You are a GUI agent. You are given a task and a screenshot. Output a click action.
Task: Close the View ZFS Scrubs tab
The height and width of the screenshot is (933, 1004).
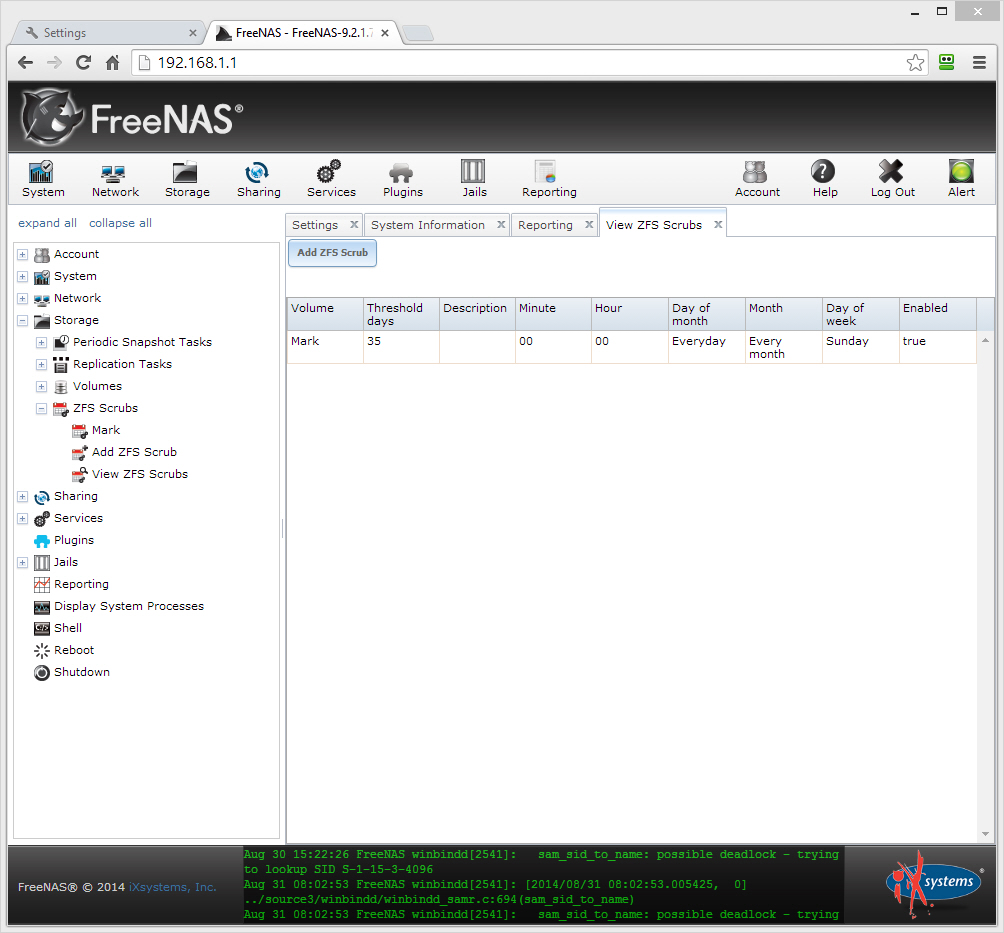[x=718, y=224]
